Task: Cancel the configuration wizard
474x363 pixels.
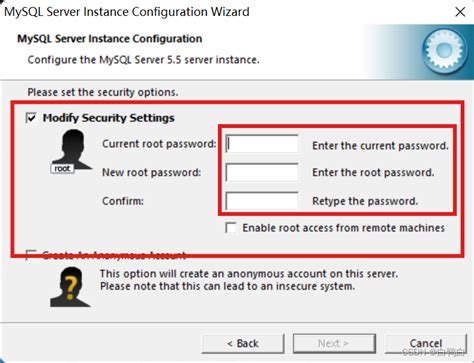Action: [426, 343]
